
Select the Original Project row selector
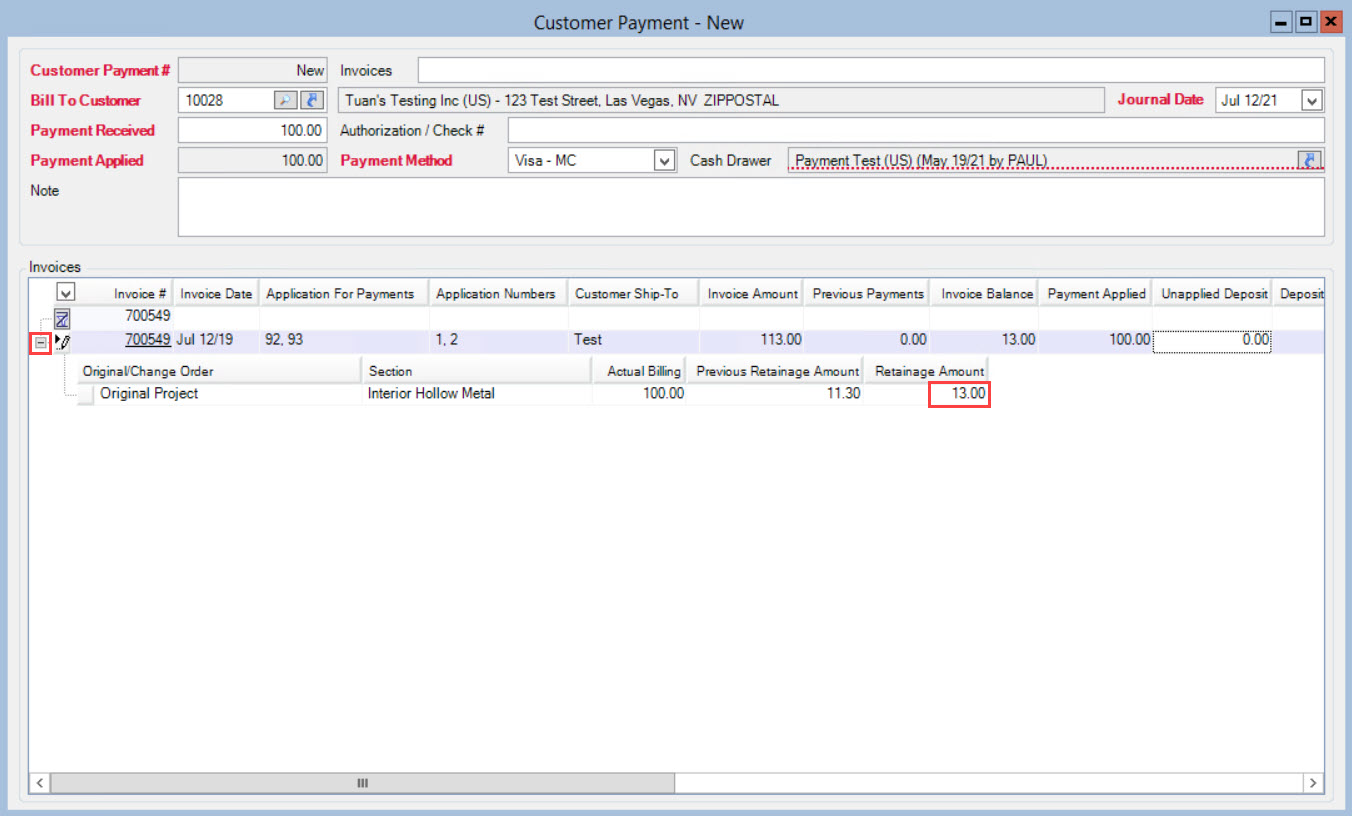pyautogui.click(x=87, y=394)
